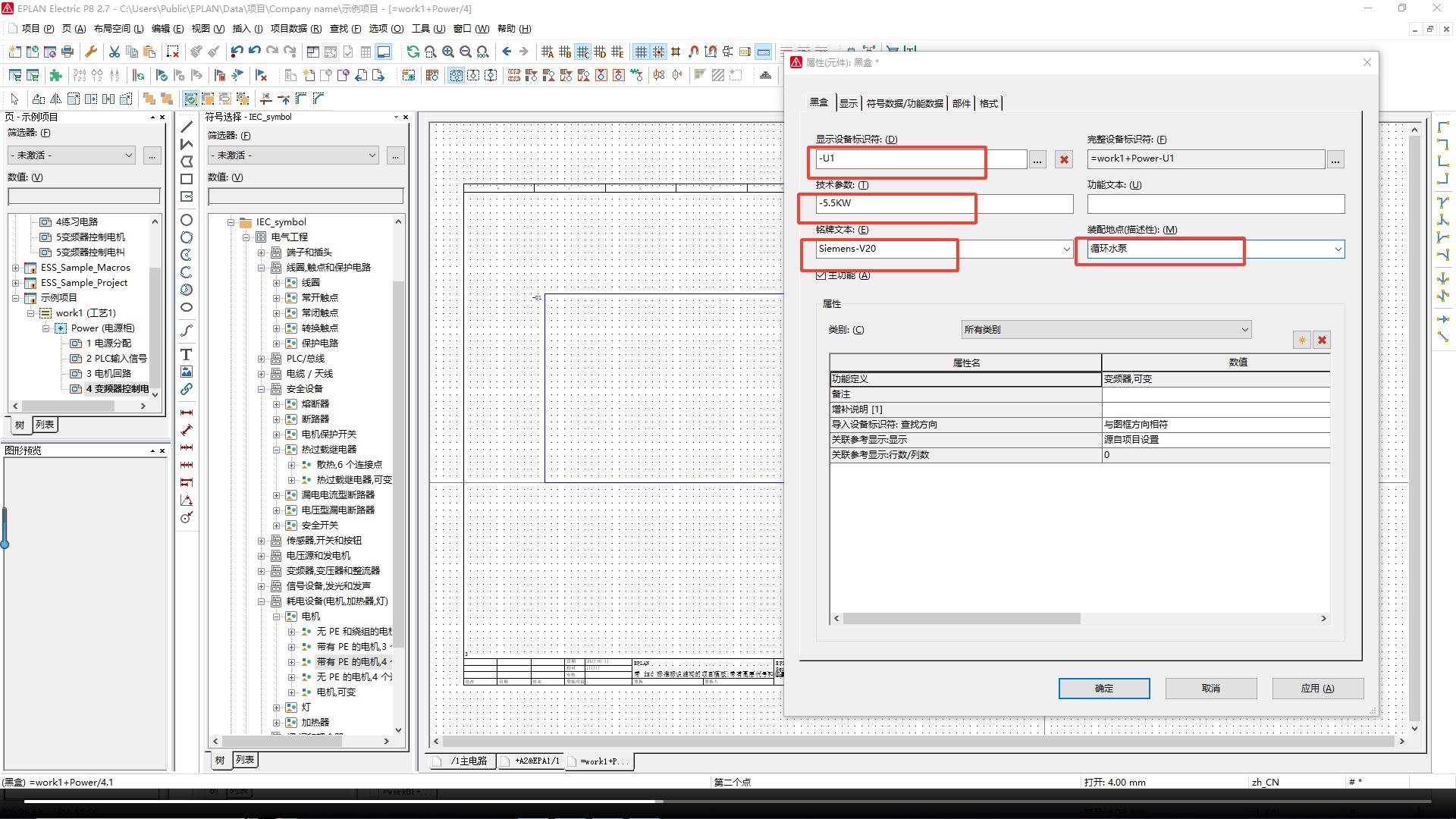Open the 插入 menu

point(246,29)
